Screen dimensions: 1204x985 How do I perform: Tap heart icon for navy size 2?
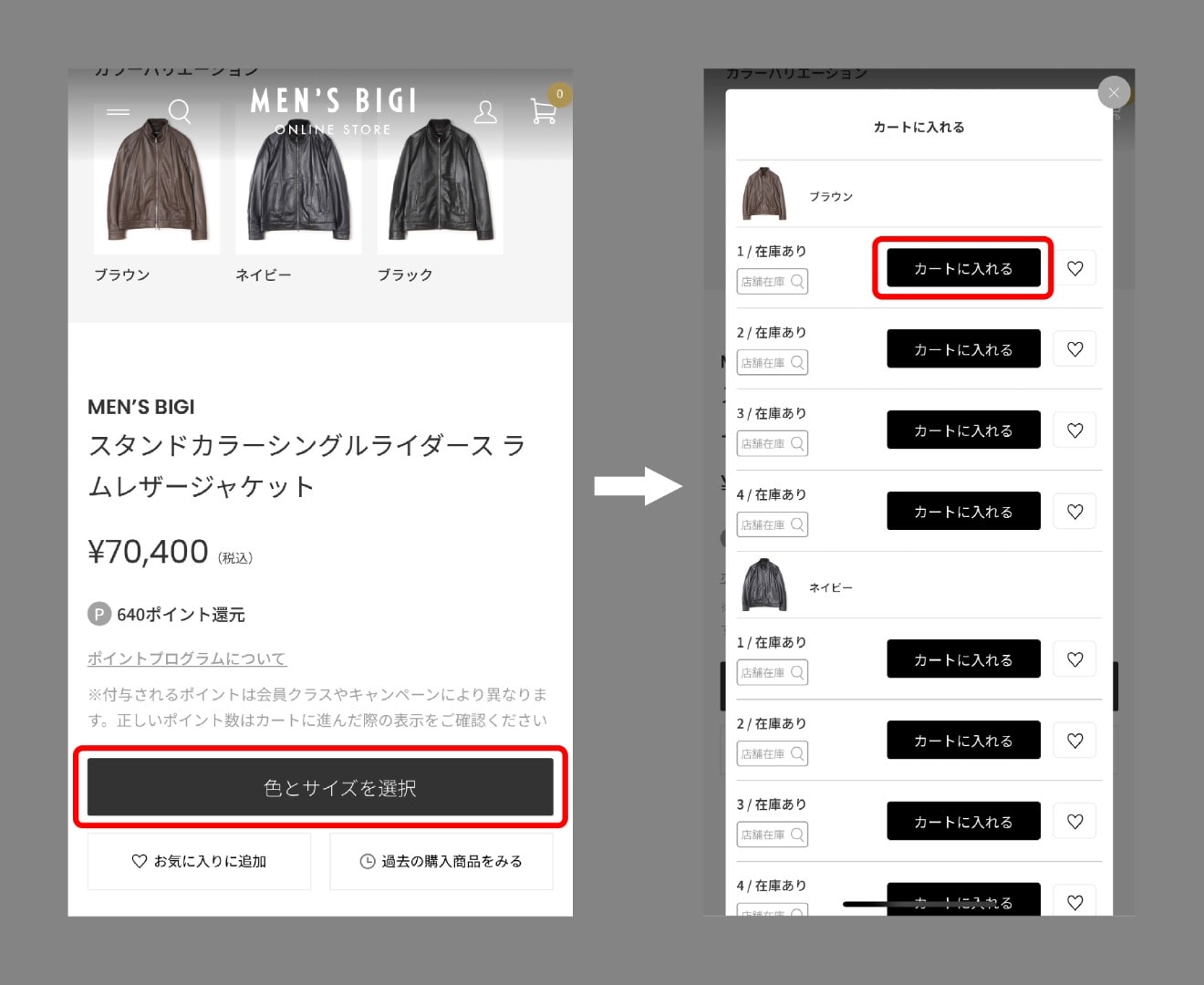coord(1074,741)
